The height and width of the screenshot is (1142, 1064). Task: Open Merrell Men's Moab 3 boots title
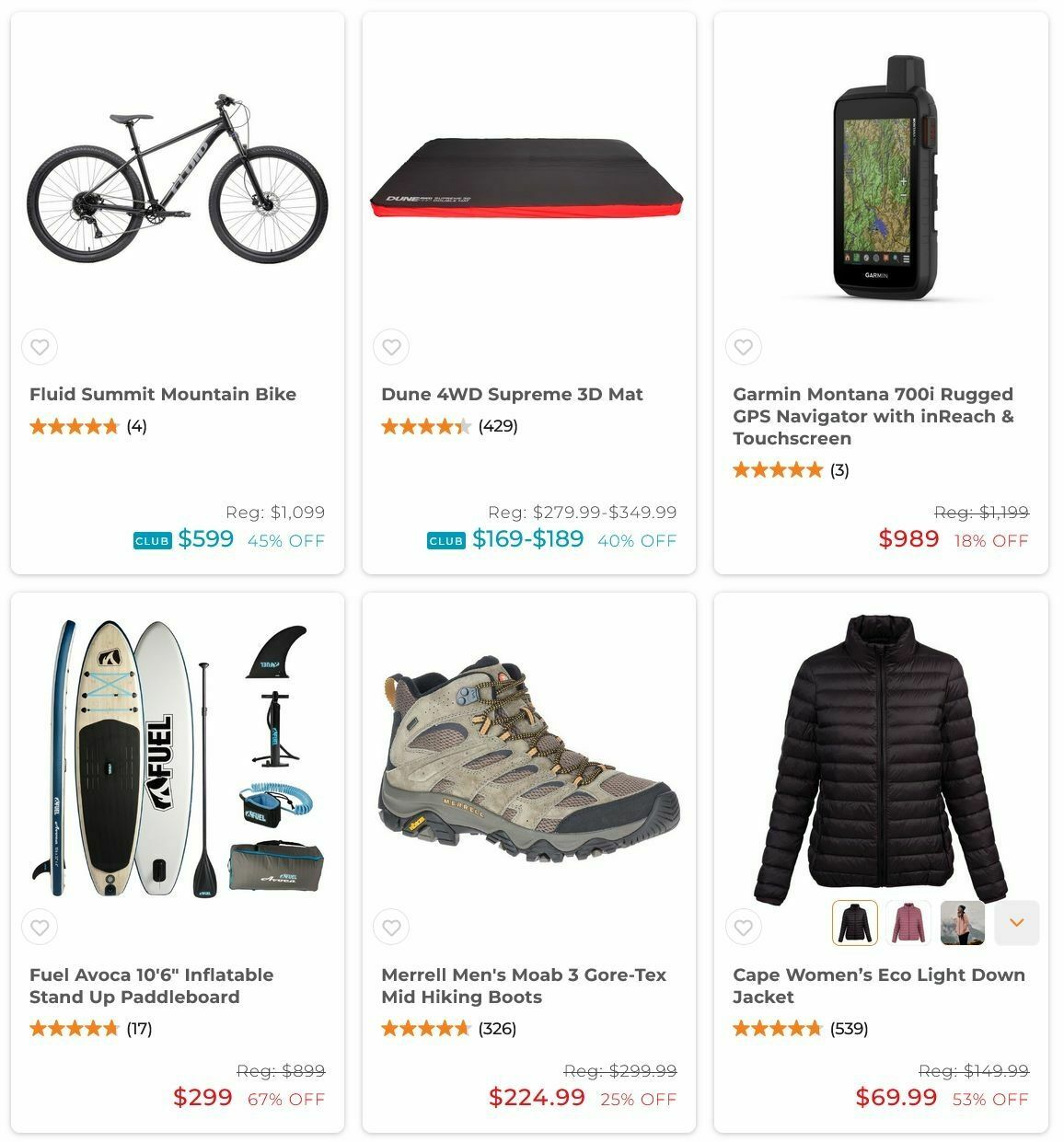click(x=524, y=986)
